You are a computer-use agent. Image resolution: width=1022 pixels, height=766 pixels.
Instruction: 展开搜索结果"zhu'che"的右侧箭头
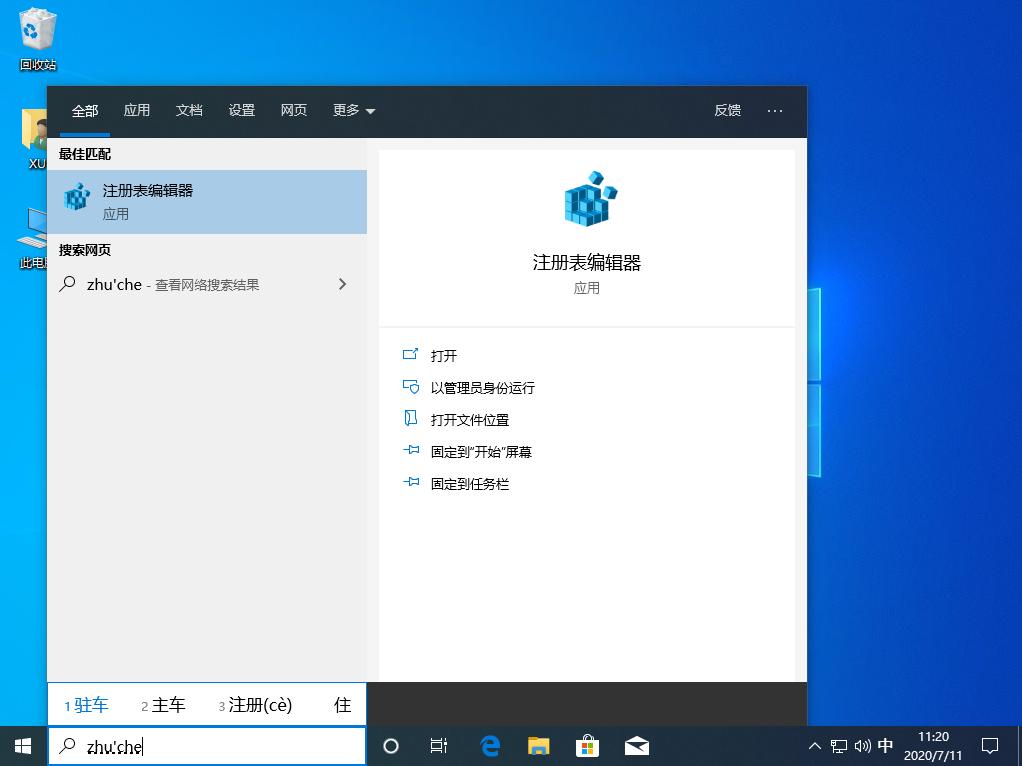tap(343, 284)
